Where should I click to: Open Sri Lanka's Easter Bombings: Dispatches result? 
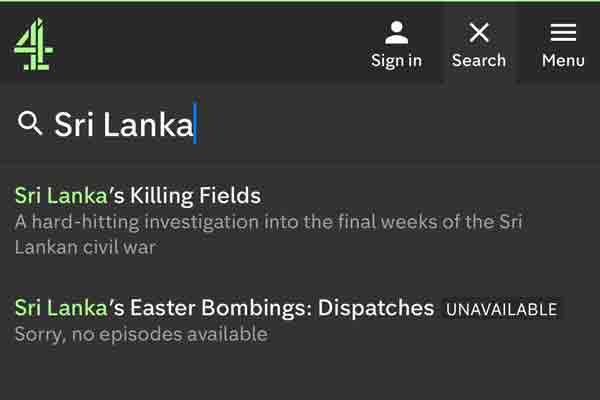point(225,308)
